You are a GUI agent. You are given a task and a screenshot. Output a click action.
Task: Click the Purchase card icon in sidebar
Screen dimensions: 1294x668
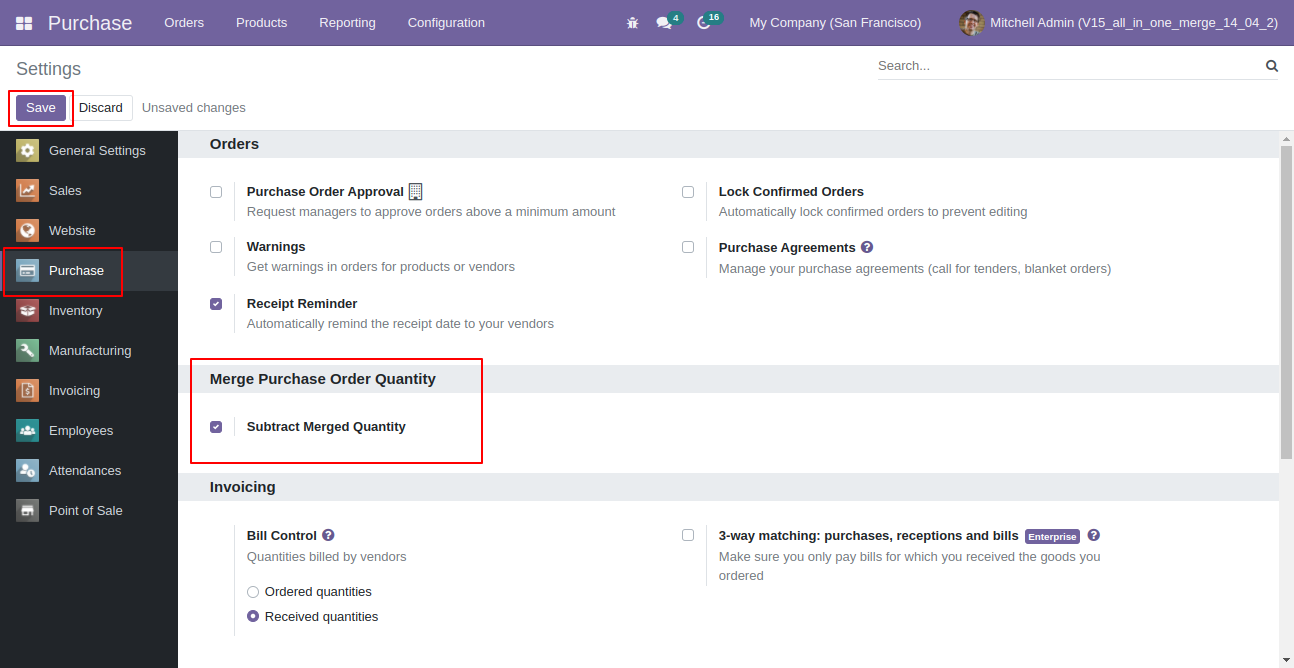(27, 271)
